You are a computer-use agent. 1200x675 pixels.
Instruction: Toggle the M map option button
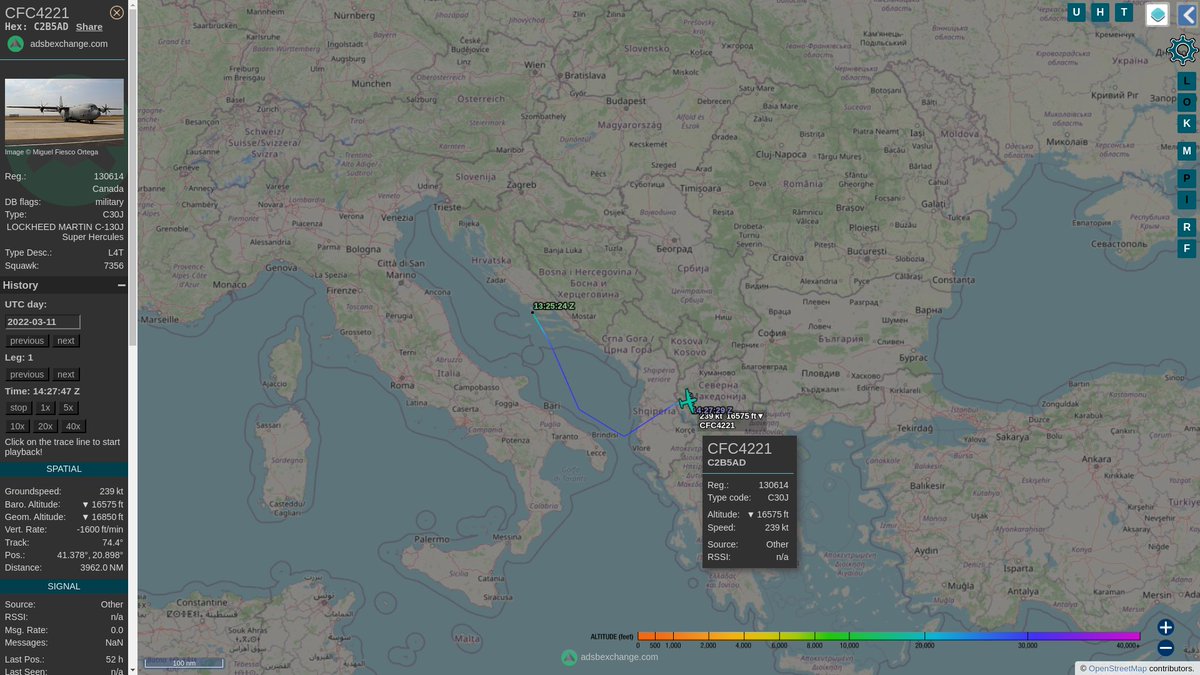[1187, 151]
